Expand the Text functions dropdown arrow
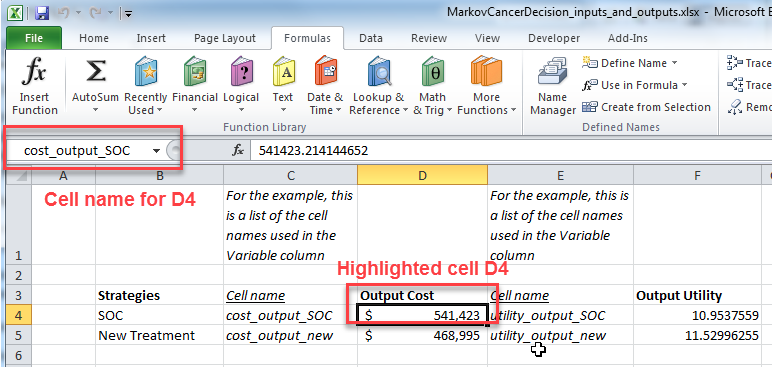773x369 pixels. (x=283, y=110)
